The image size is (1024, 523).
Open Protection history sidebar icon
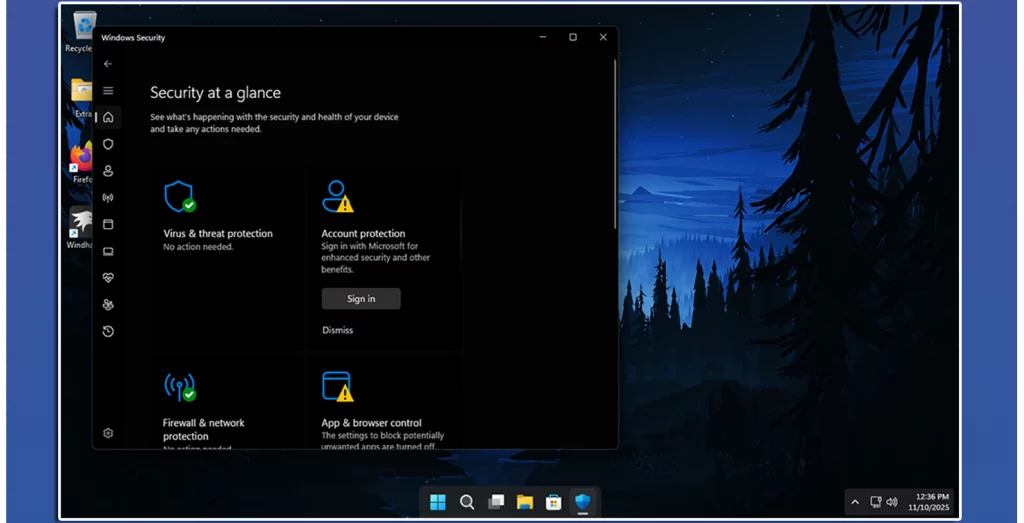[x=108, y=331]
